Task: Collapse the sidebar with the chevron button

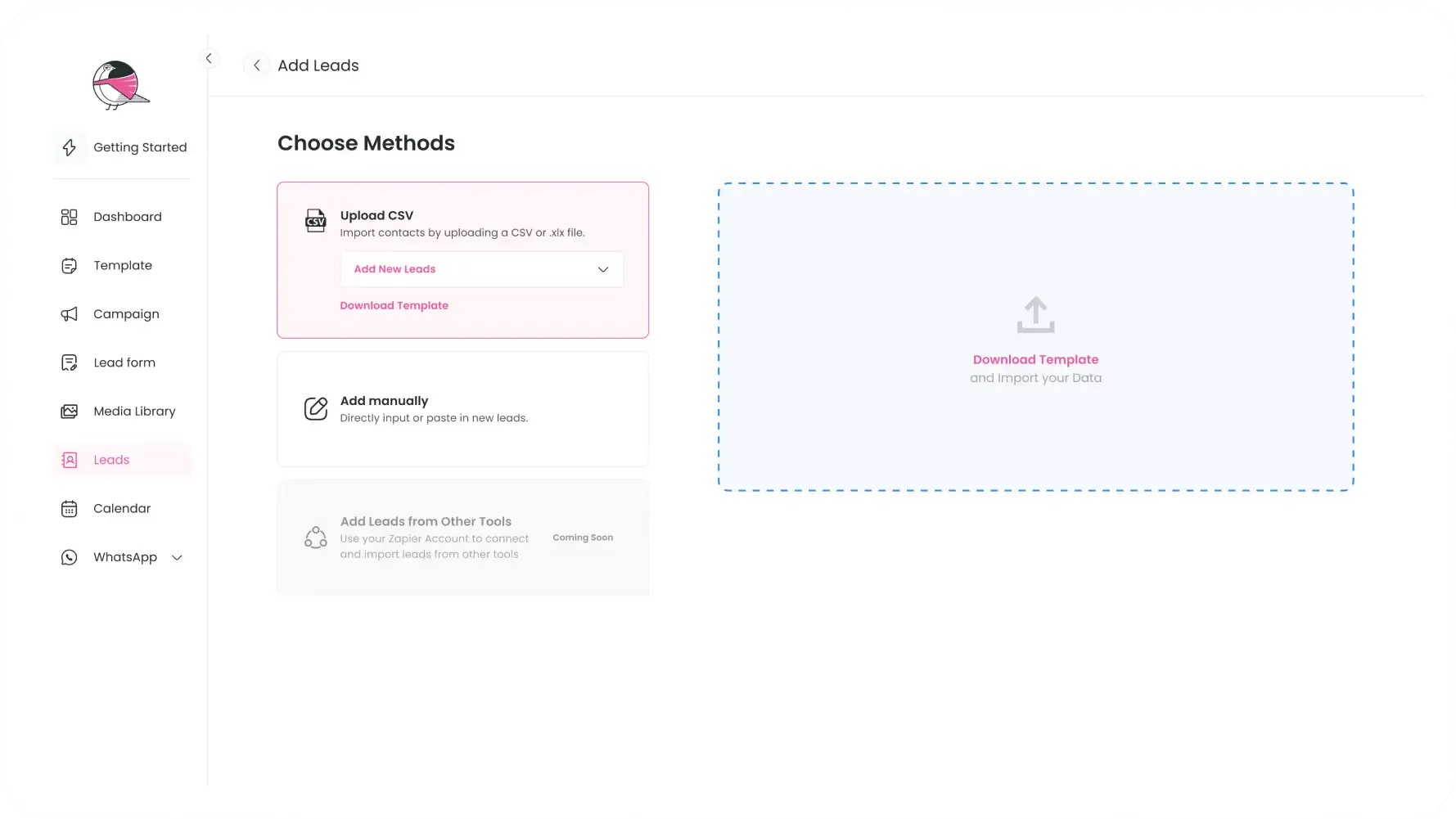Action: point(209,58)
